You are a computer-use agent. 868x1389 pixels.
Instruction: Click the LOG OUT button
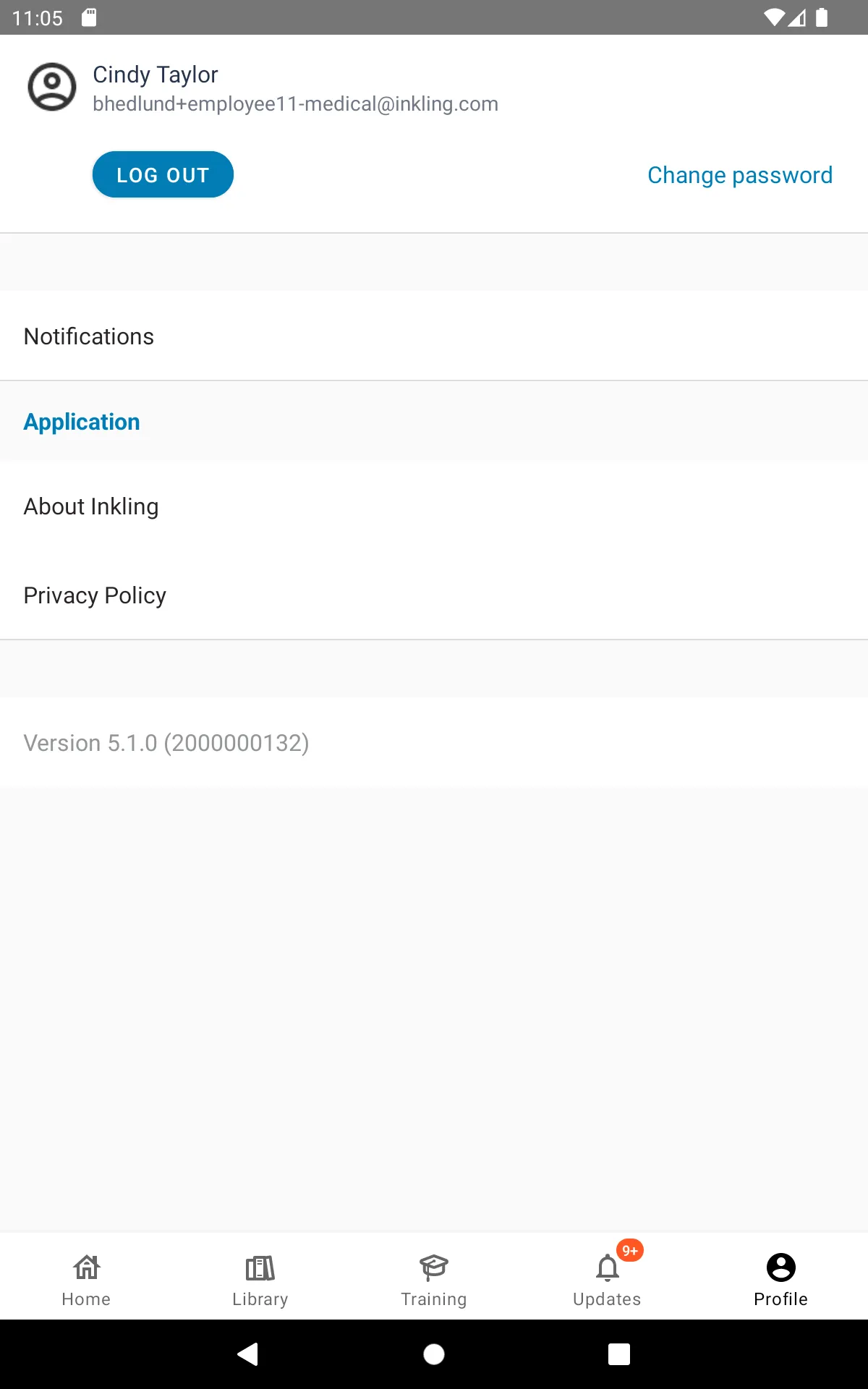(x=163, y=174)
